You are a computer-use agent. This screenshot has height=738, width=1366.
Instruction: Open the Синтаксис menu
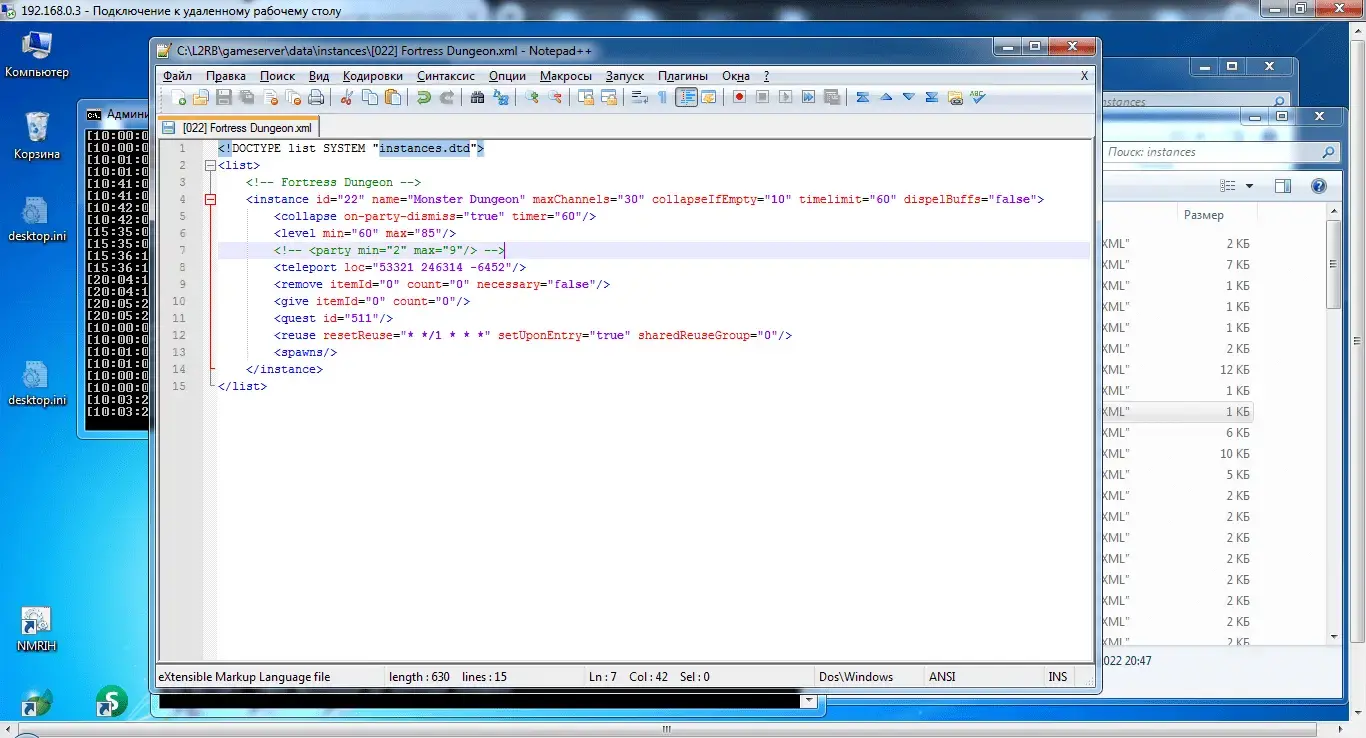[x=446, y=76]
